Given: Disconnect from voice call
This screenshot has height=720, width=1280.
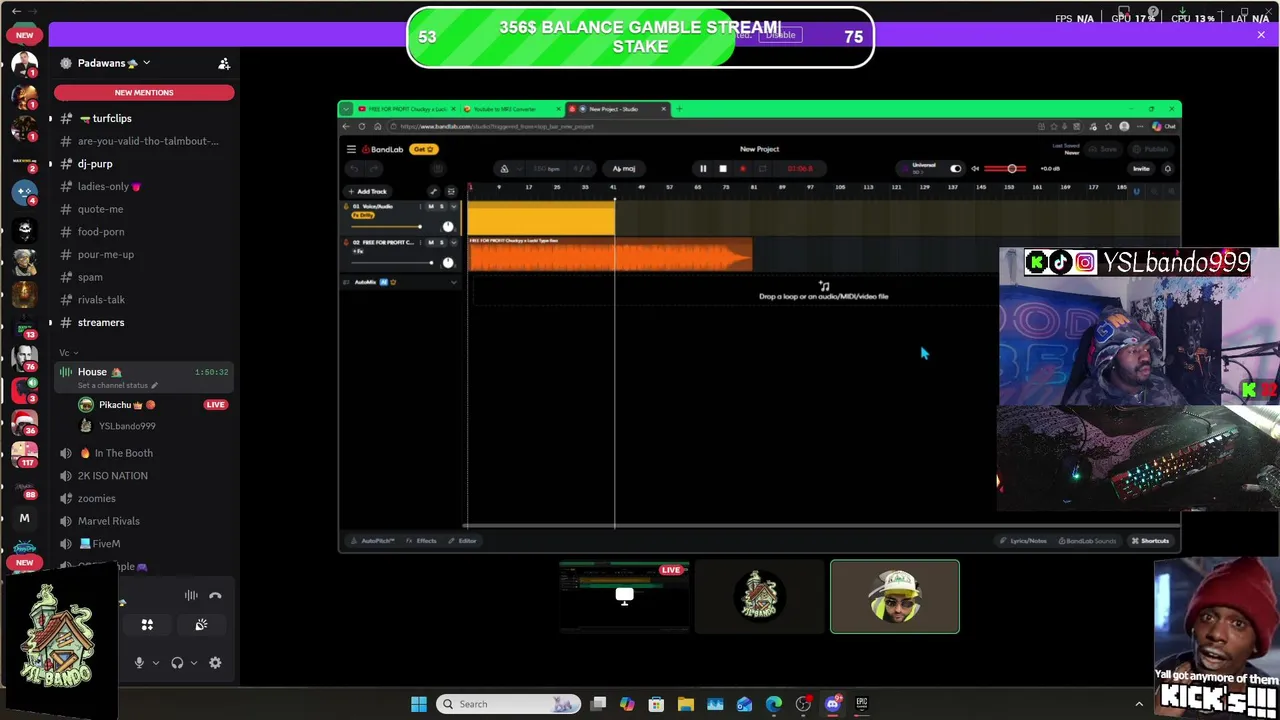Looking at the screenshot, I should pos(215,595).
